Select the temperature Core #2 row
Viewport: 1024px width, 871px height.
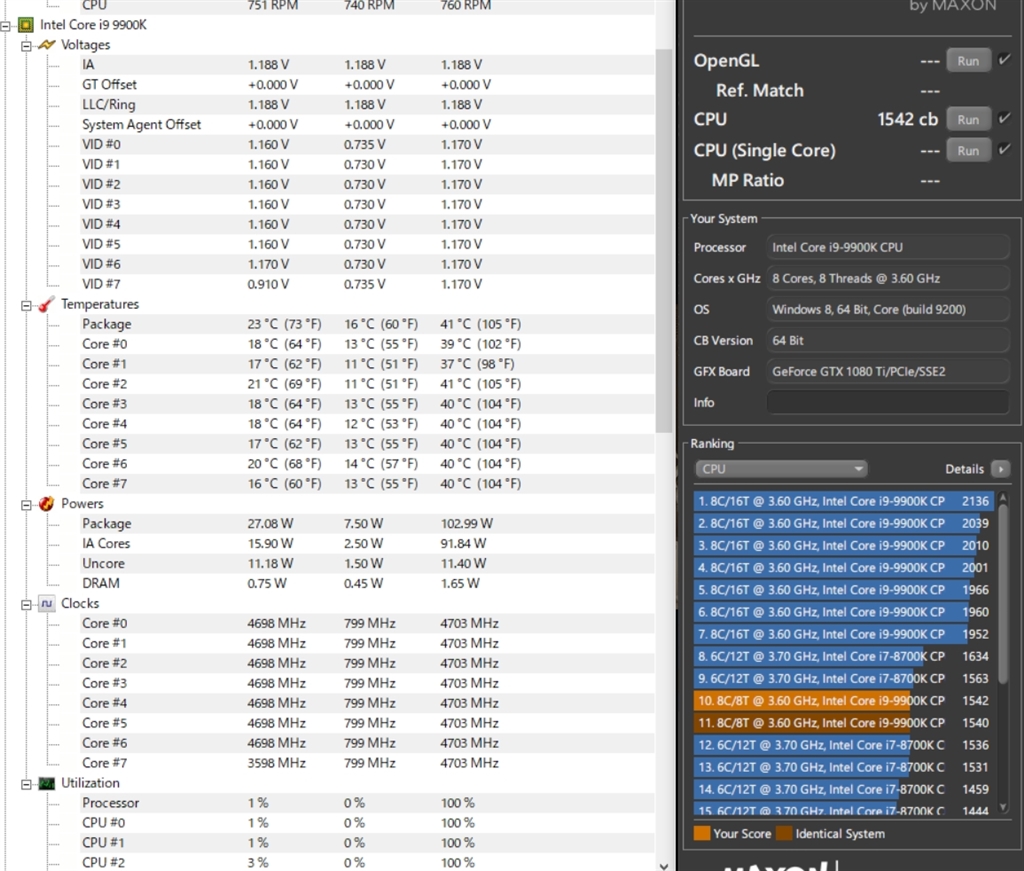pos(366,384)
